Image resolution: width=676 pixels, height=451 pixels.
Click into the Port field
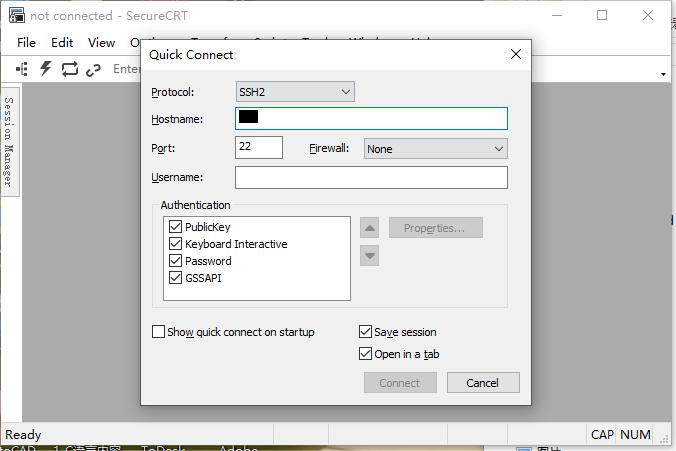click(259, 147)
